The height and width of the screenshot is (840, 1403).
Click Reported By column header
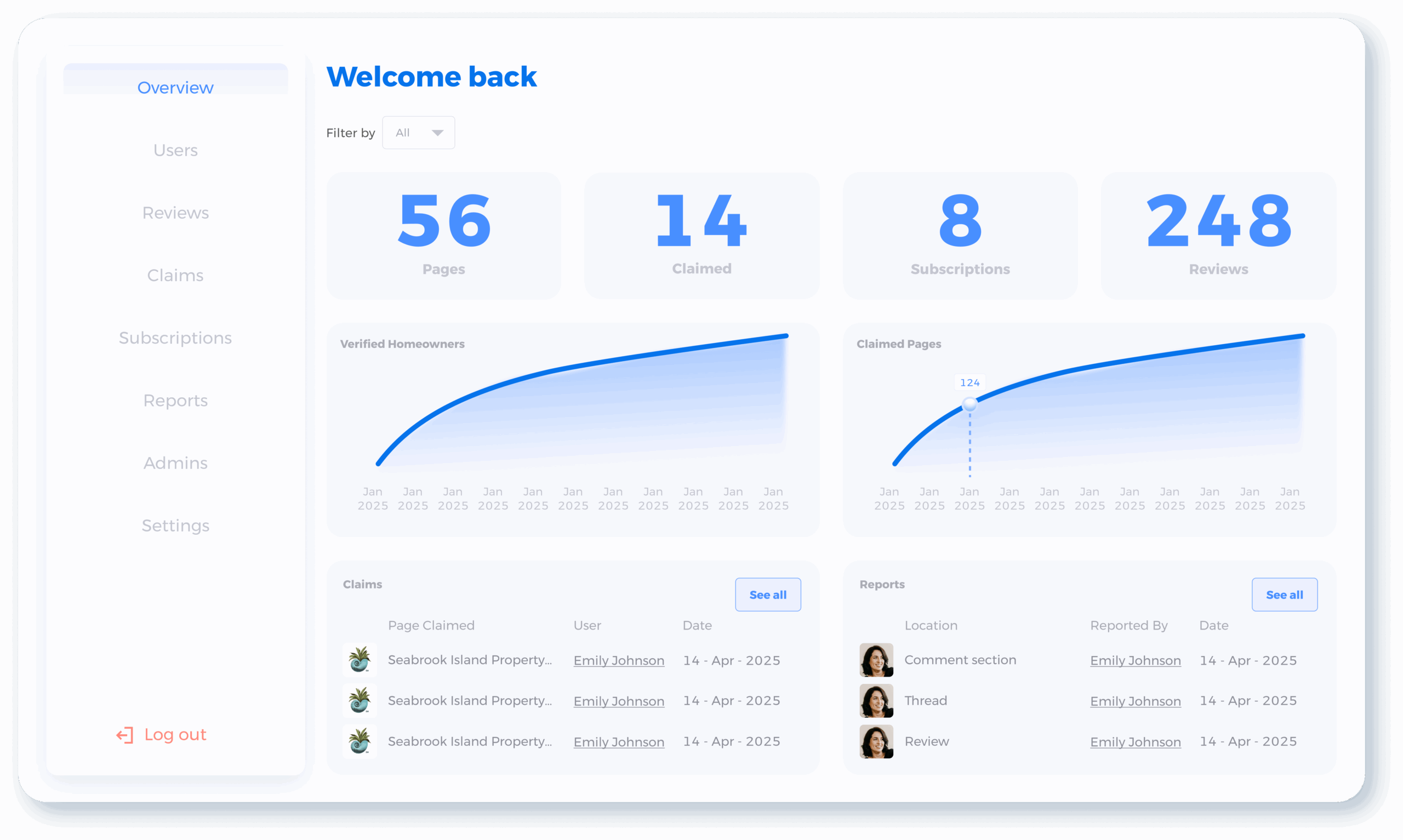coord(1128,625)
